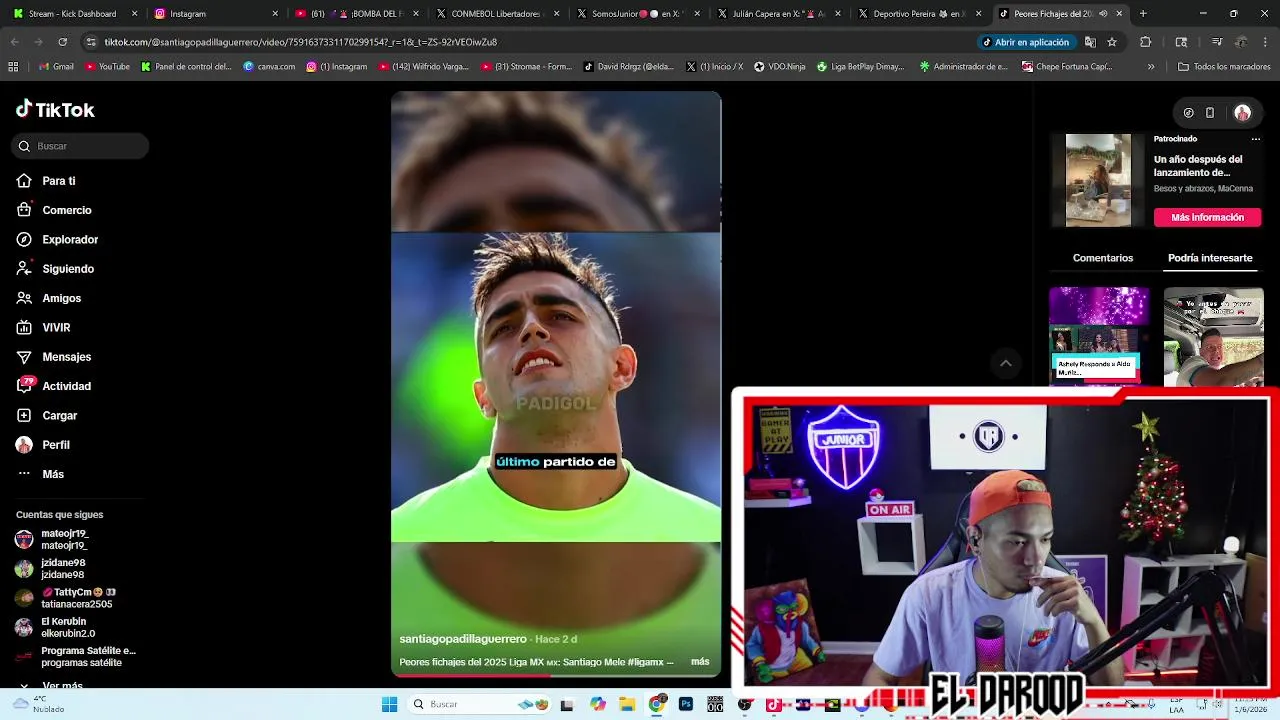Switch to the Instagram tab

coord(215,14)
